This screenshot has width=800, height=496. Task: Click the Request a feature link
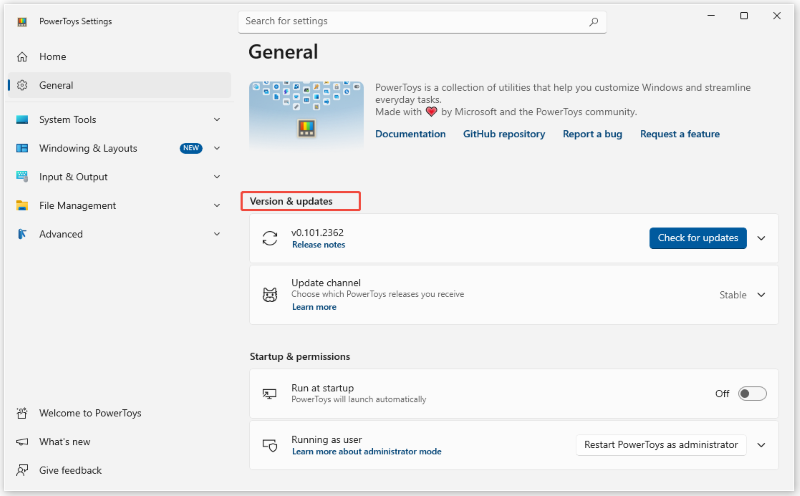[x=680, y=134]
